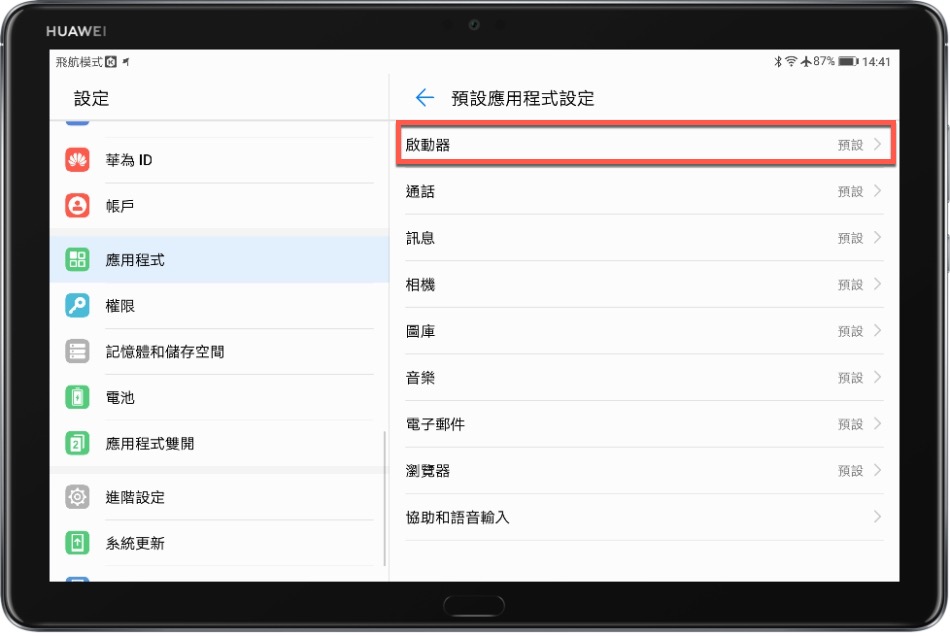Tap the 預設 value on 電子郵件 row
Viewport: 950px width, 636px height.
[x=850, y=425]
